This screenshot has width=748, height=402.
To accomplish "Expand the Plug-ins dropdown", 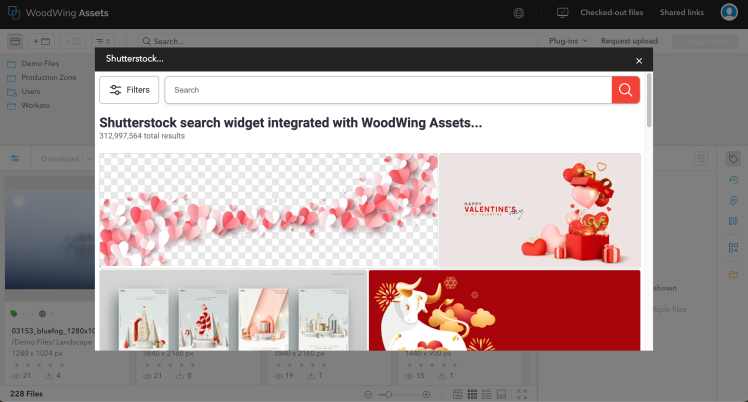I will tap(568, 41).
